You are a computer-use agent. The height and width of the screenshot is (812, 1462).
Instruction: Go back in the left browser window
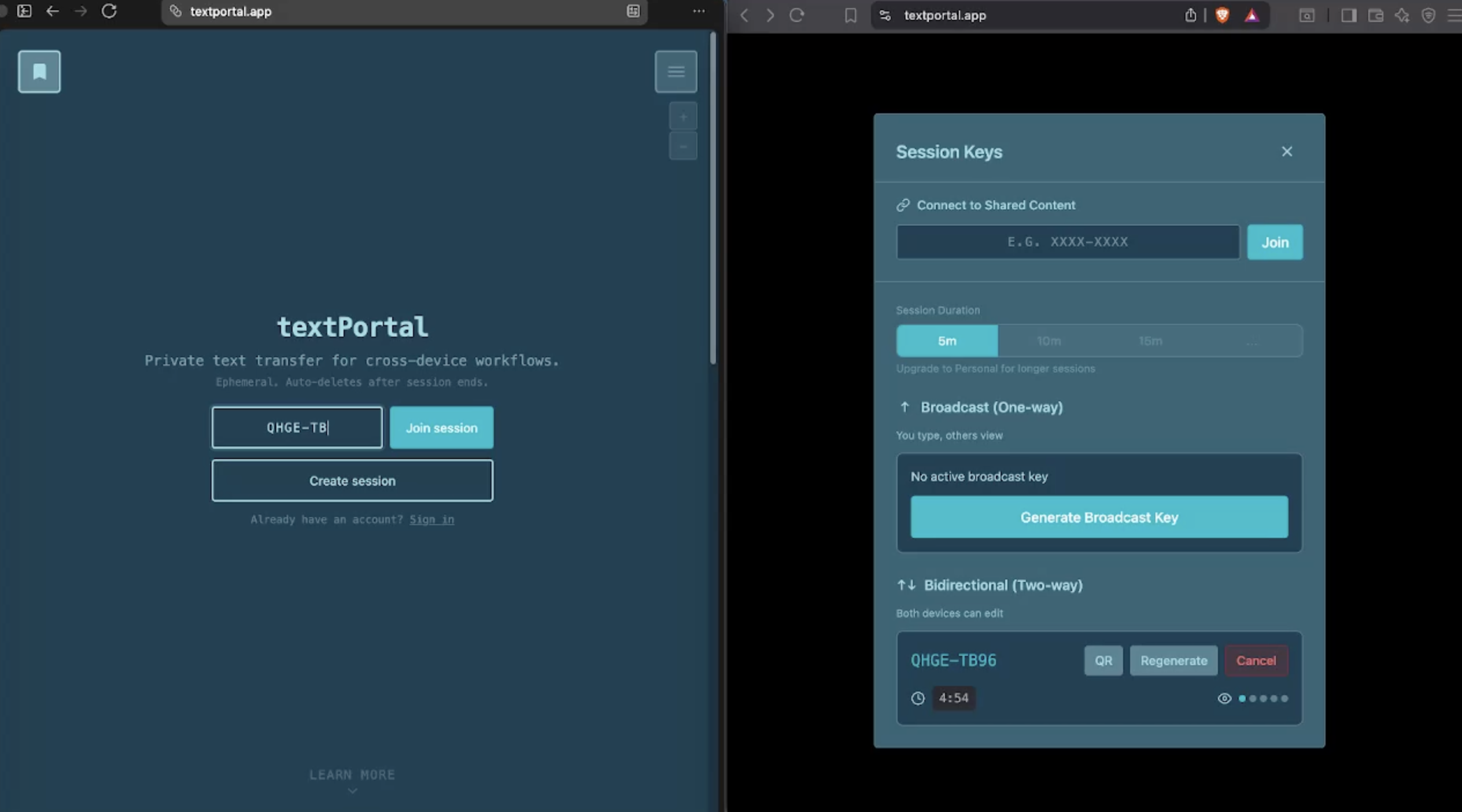coord(53,11)
